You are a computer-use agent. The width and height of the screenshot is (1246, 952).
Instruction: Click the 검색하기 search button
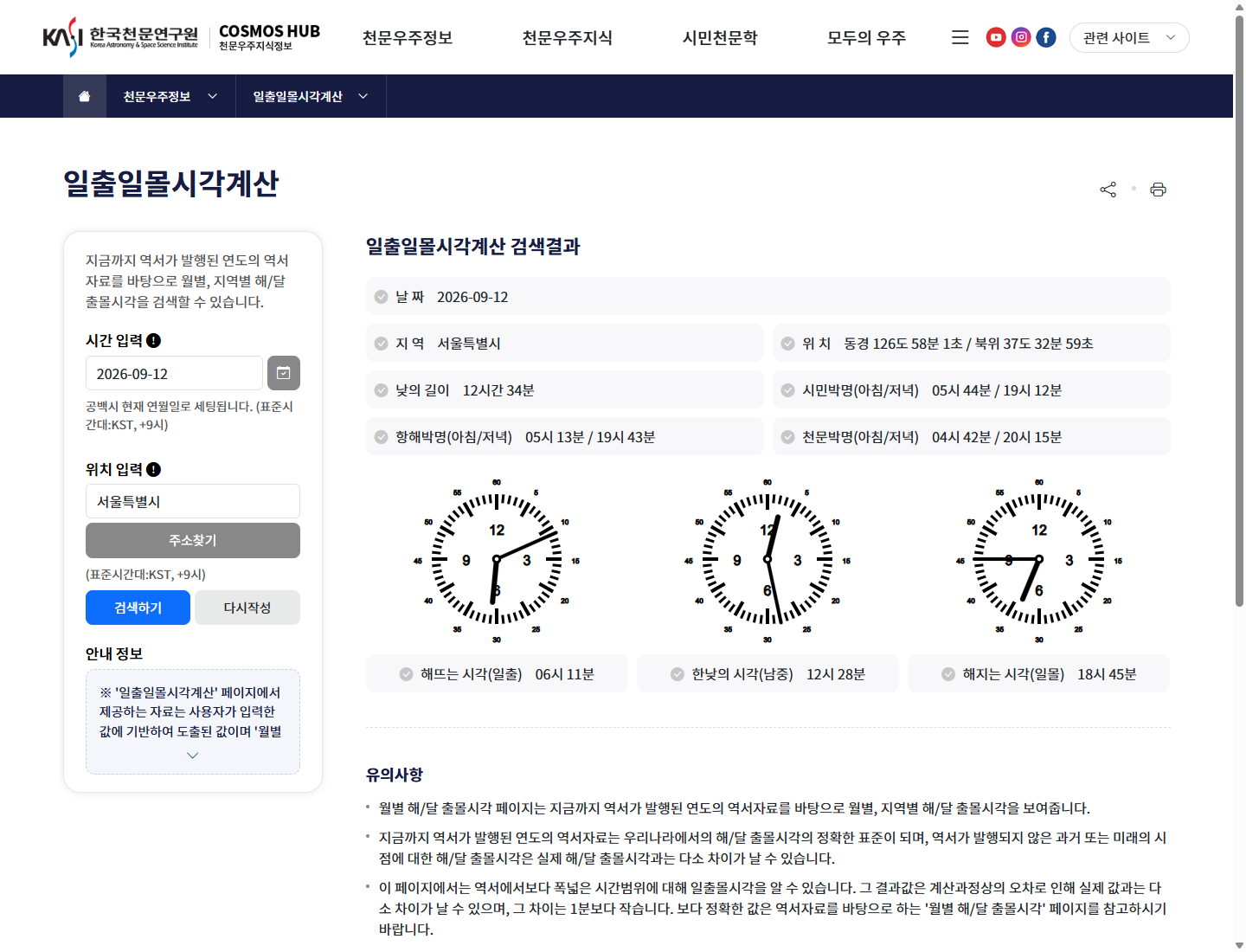[x=138, y=608]
